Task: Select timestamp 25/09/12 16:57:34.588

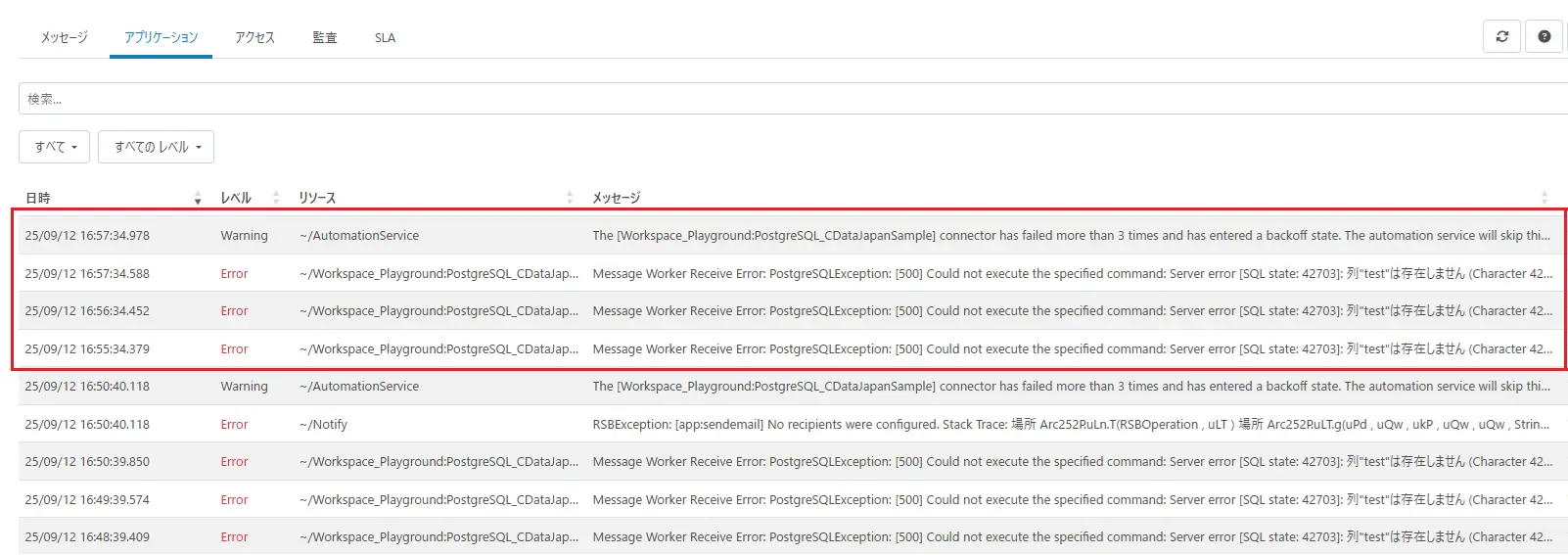Action: [x=87, y=274]
